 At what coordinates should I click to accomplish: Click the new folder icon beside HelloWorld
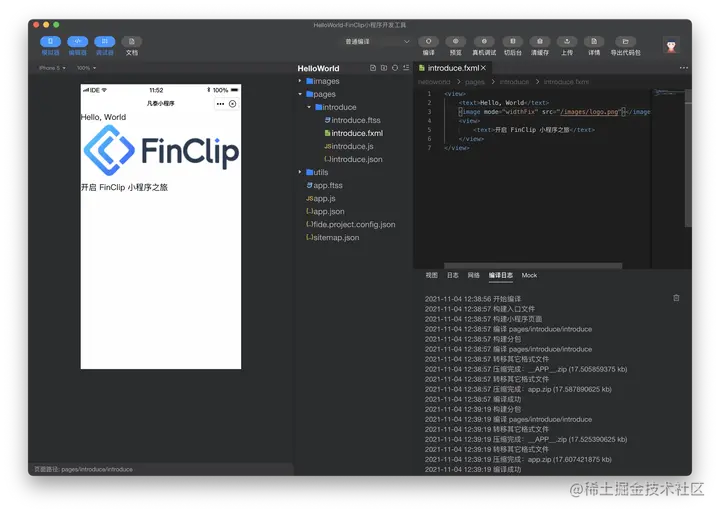[384, 68]
